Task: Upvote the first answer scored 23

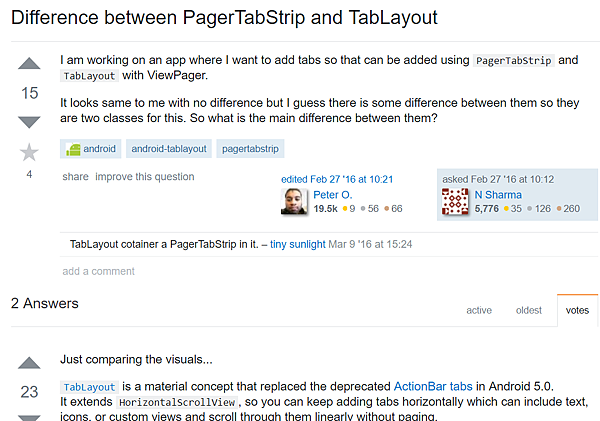Action: (x=29, y=362)
